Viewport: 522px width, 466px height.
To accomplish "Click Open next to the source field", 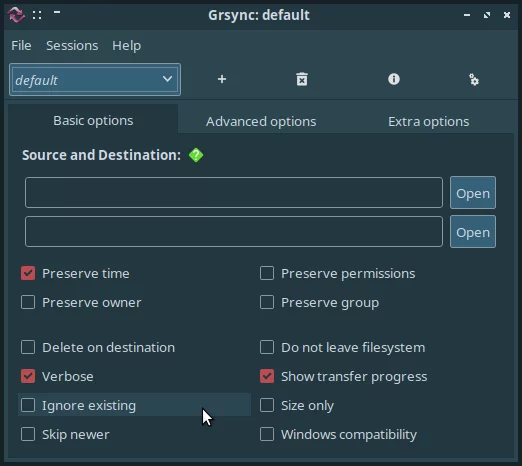I will [473, 193].
